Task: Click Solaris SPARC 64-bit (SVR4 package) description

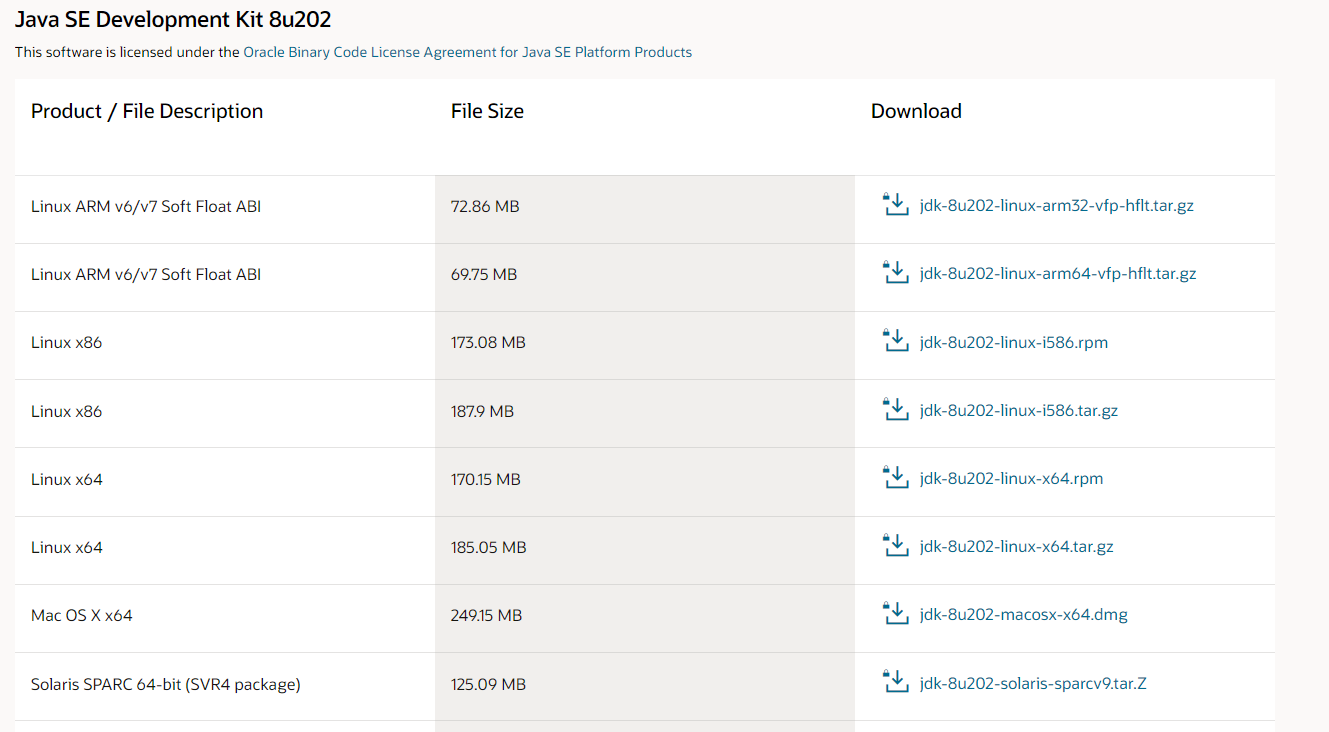Action: 166,684
